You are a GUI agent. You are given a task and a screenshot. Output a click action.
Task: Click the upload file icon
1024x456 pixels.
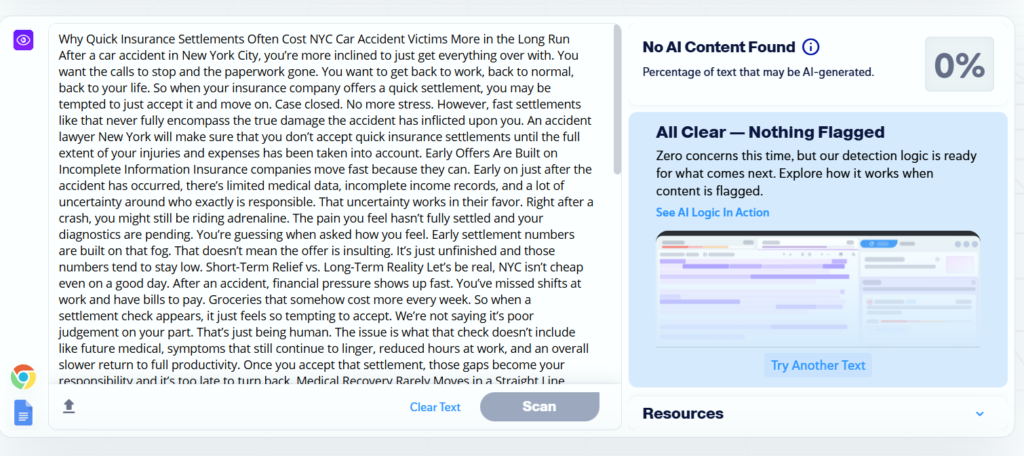[x=69, y=406]
